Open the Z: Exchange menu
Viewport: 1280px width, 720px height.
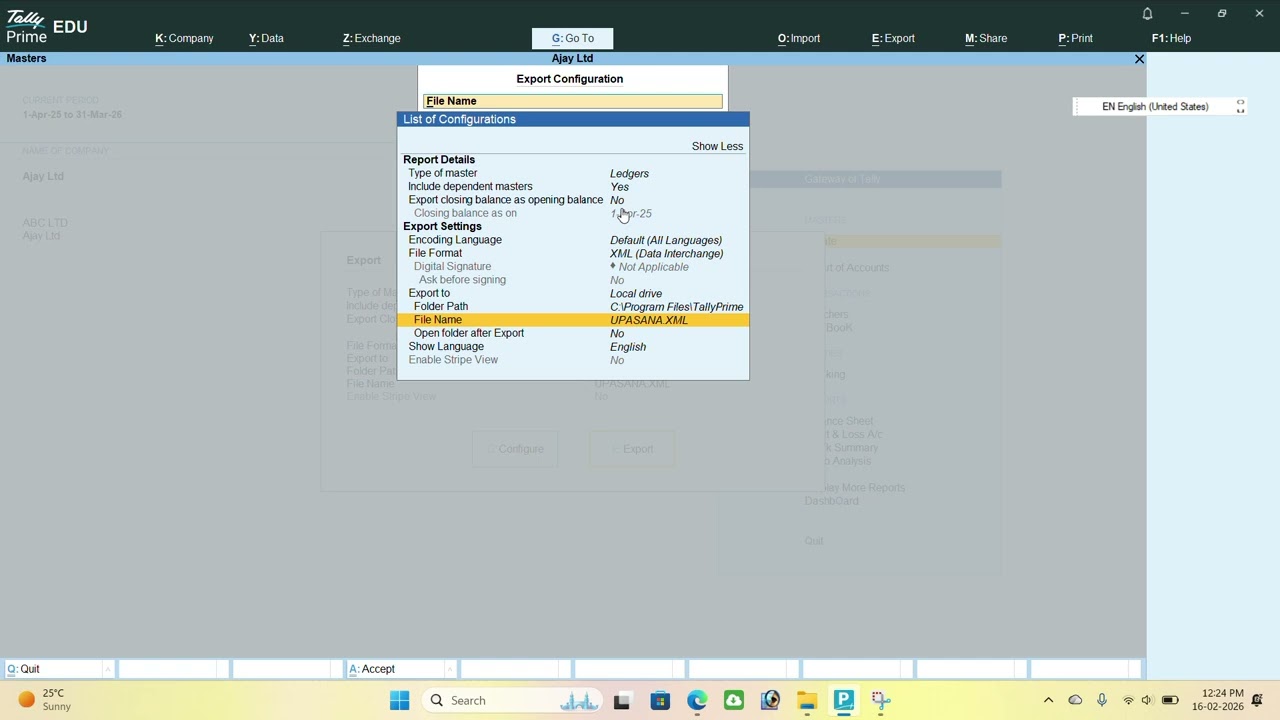click(371, 38)
